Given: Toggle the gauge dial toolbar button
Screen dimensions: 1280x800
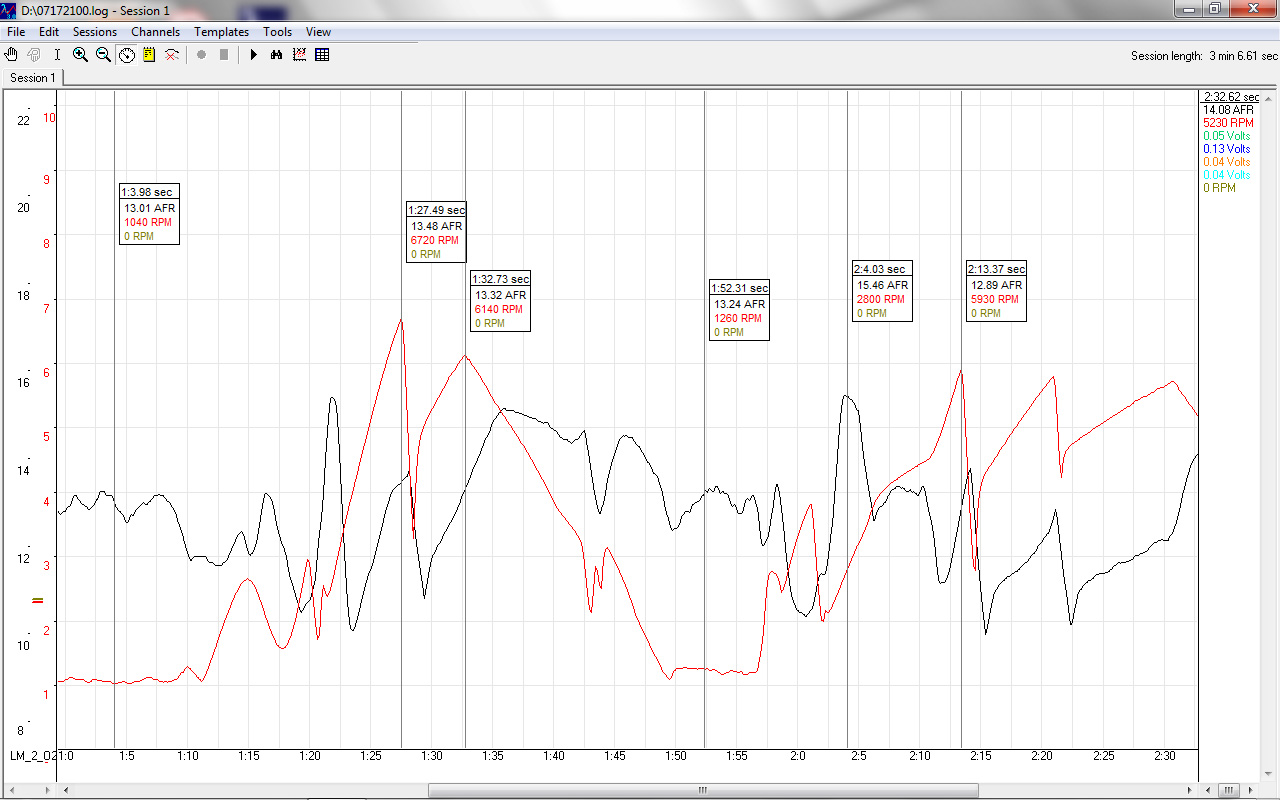Looking at the screenshot, I should click(127, 55).
